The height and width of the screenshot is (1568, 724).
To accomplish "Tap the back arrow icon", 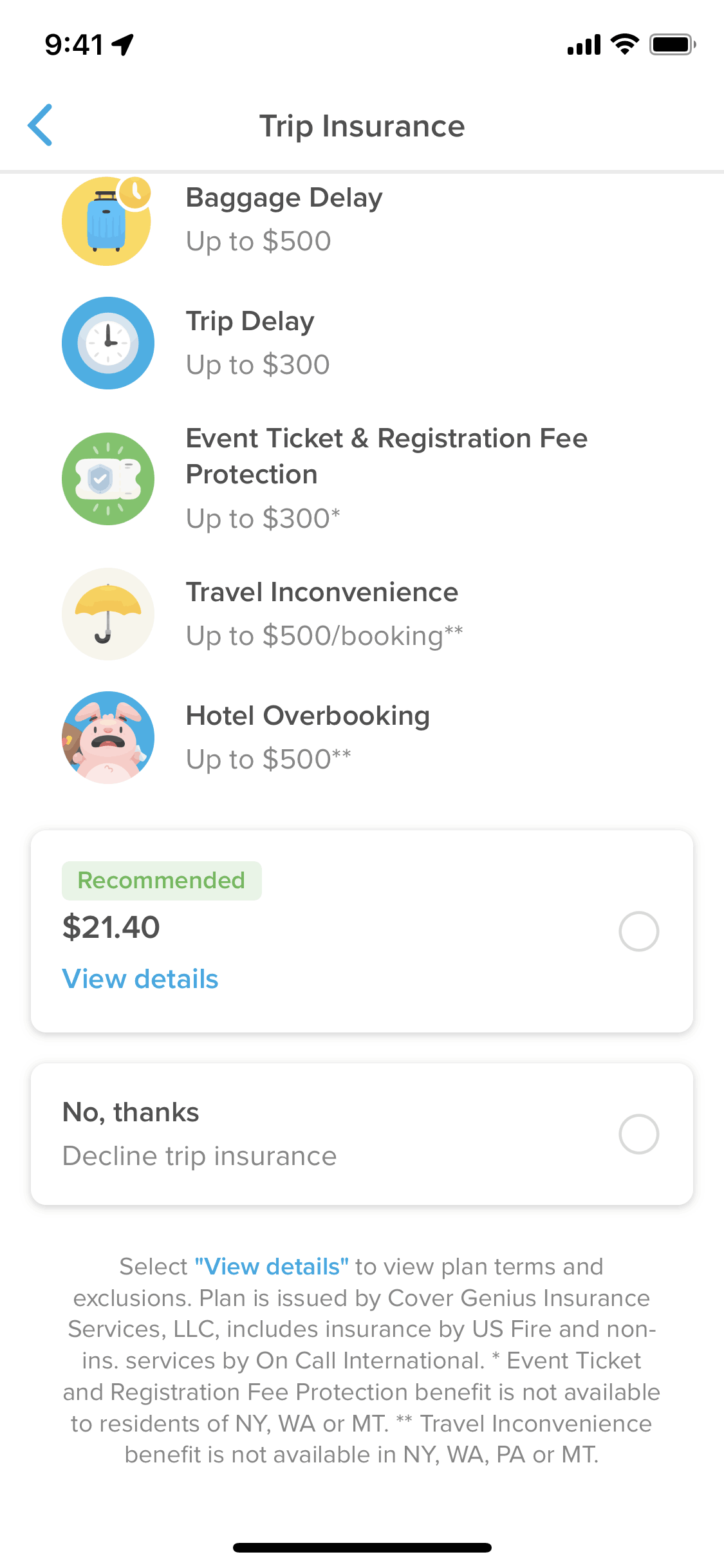I will (x=41, y=125).
